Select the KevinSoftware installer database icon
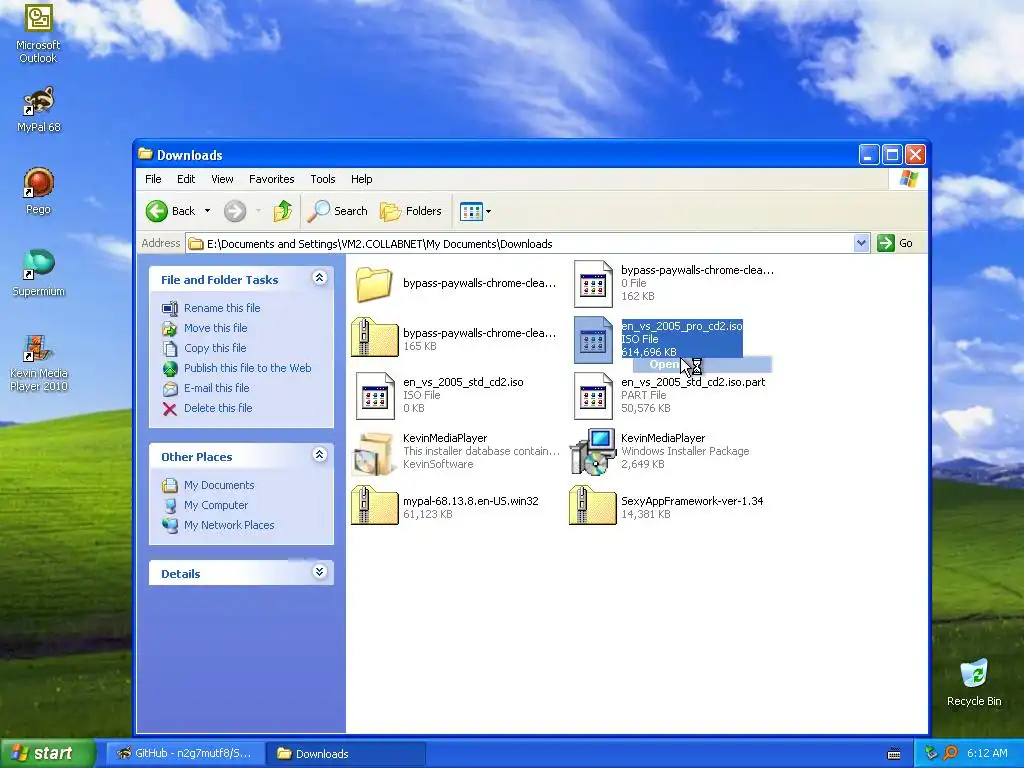Viewport: 1024px width, 768px height. 374,452
